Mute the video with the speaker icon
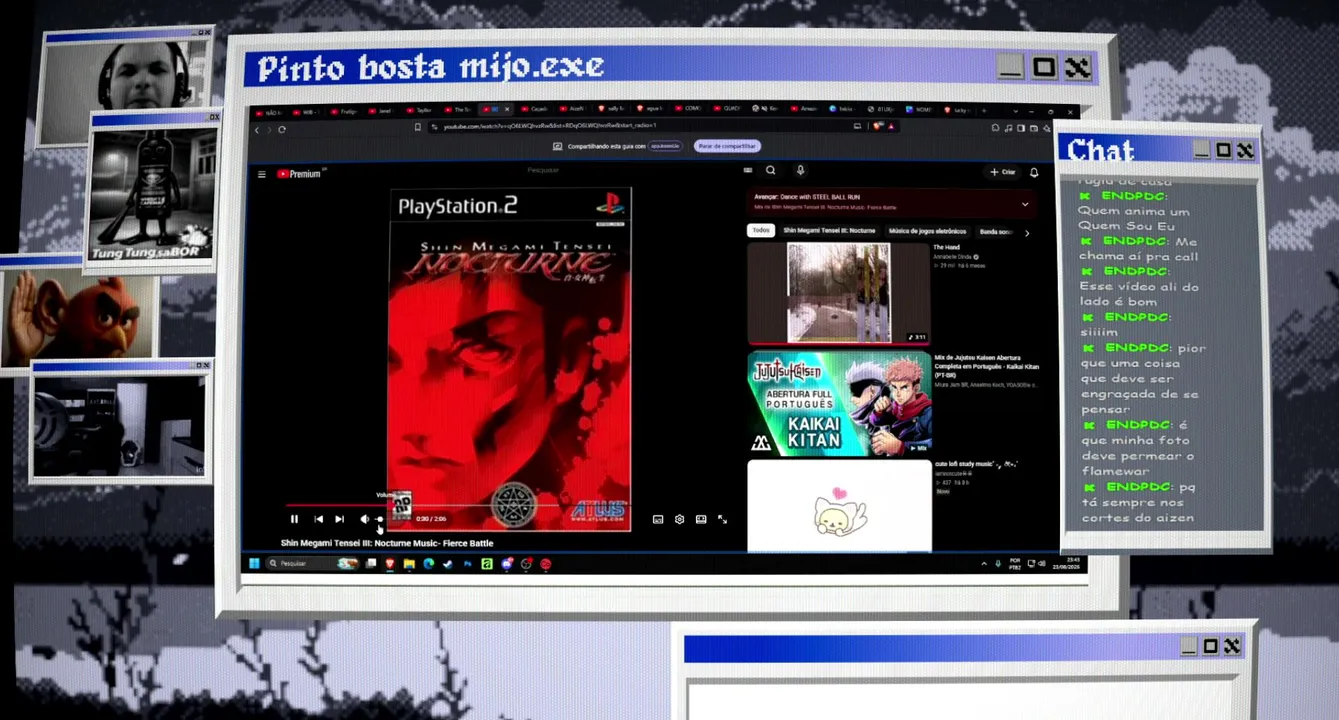 pyautogui.click(x=364, y=519)
